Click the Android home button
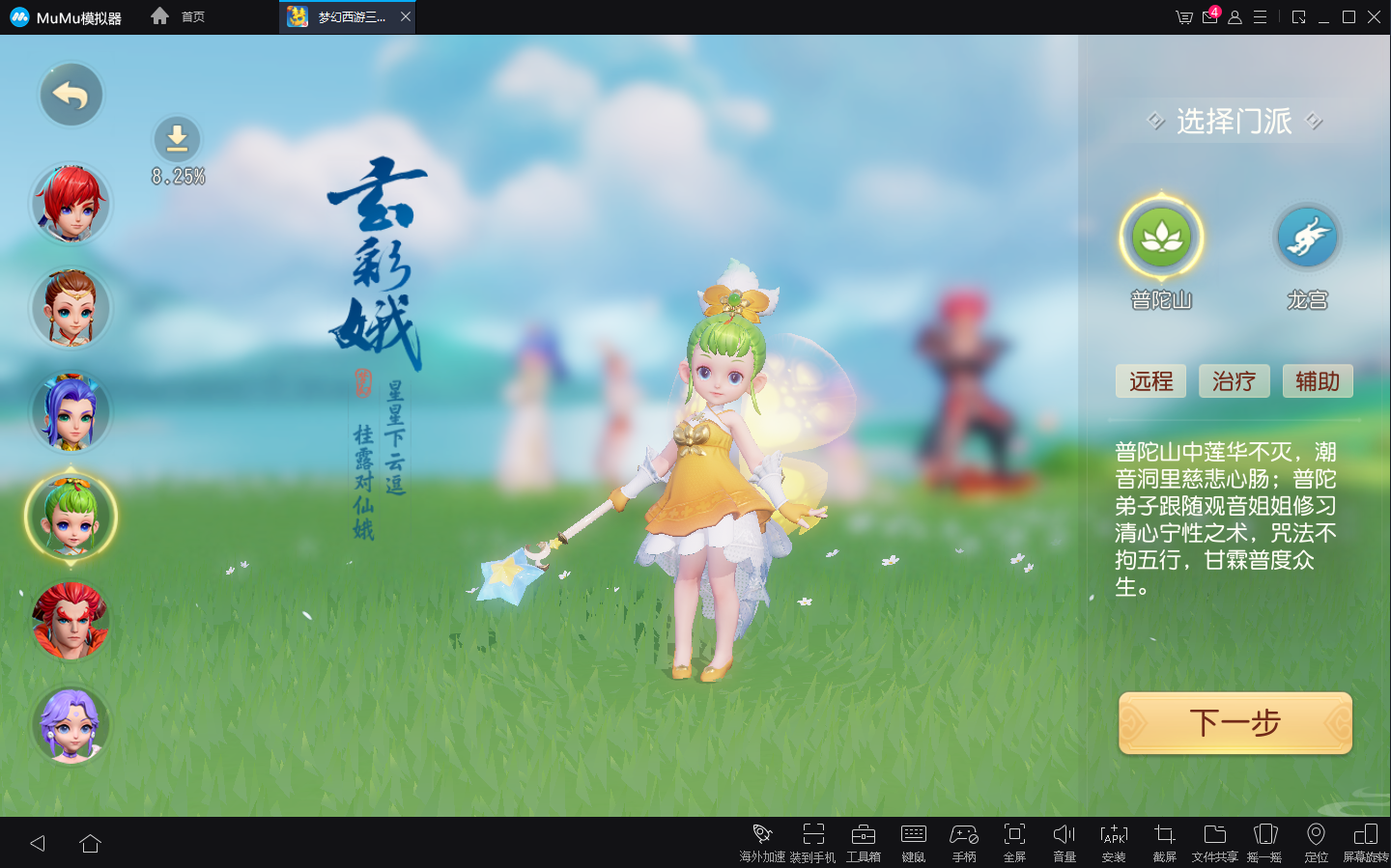 click(91, 843)
